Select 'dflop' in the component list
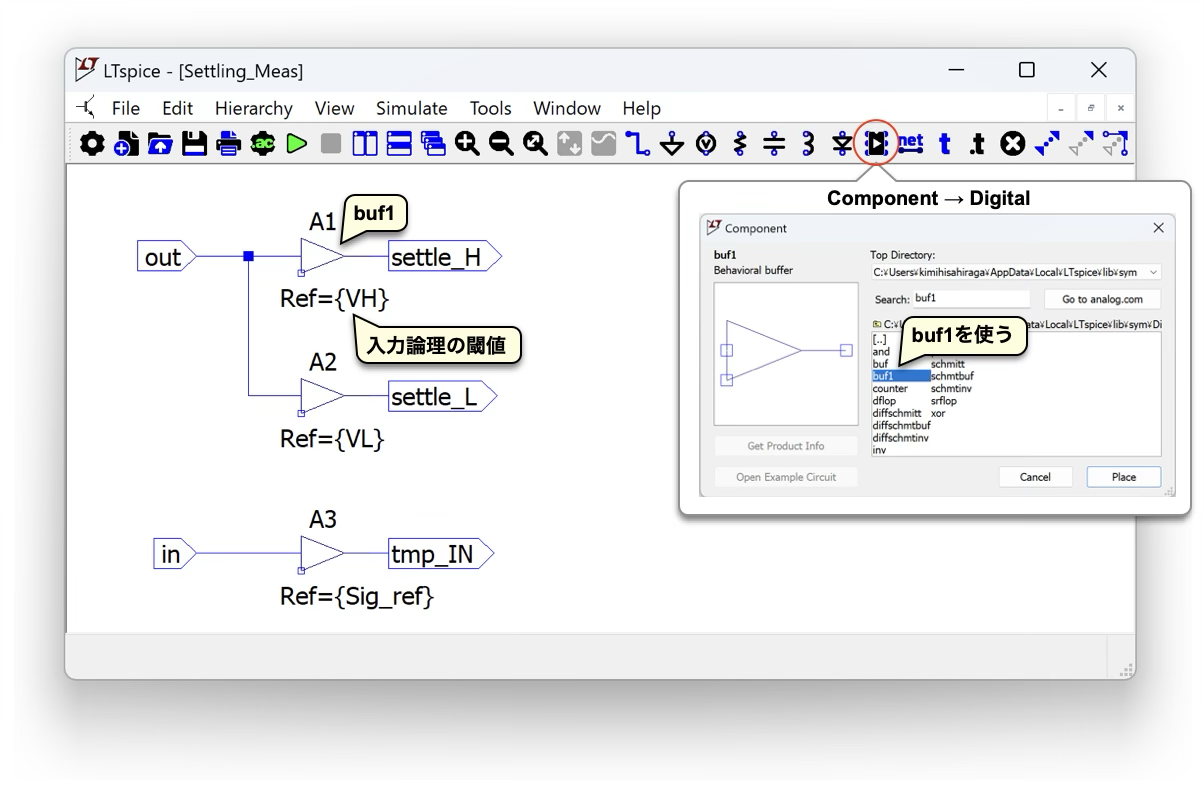 [885, 401]
